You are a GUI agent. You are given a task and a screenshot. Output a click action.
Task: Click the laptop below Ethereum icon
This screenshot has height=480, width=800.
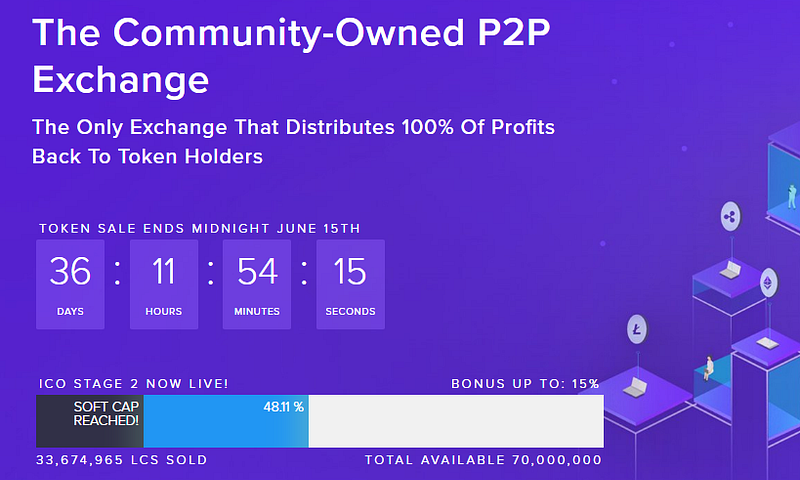pyautogui.click(x=767, y=343)
